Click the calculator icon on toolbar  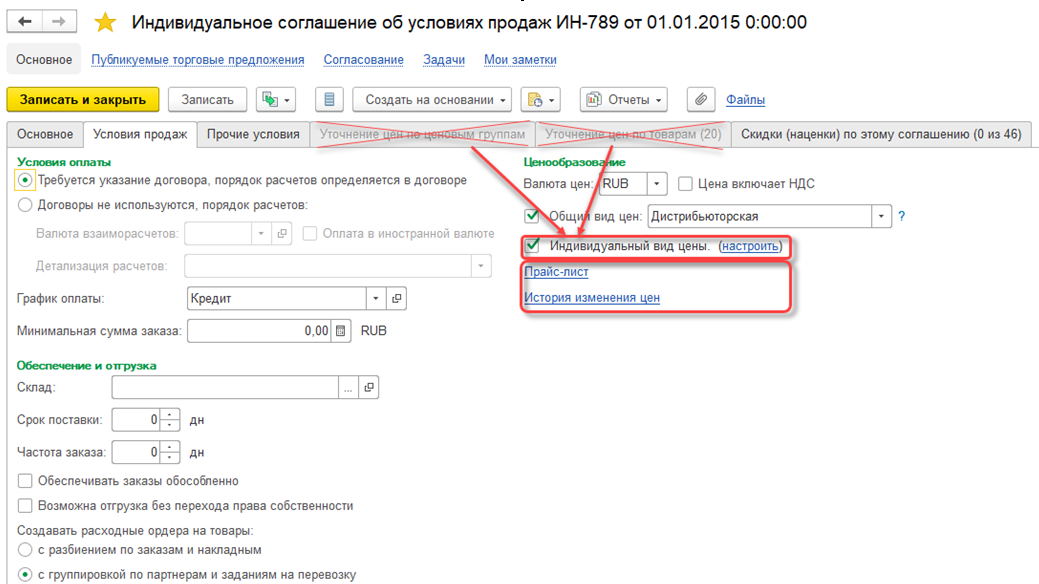pyautogui.click(x=330, y=99)
